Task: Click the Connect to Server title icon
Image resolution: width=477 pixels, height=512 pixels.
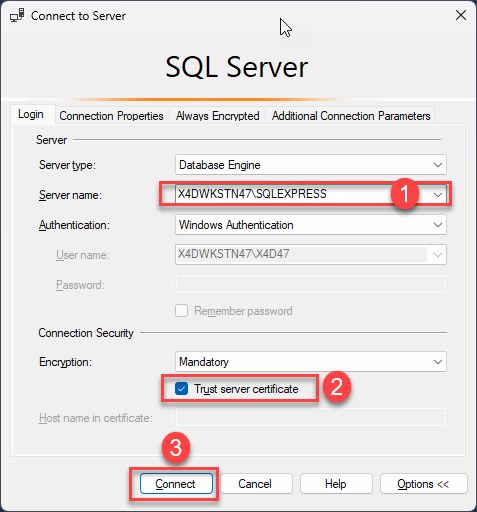Action: 17,16
